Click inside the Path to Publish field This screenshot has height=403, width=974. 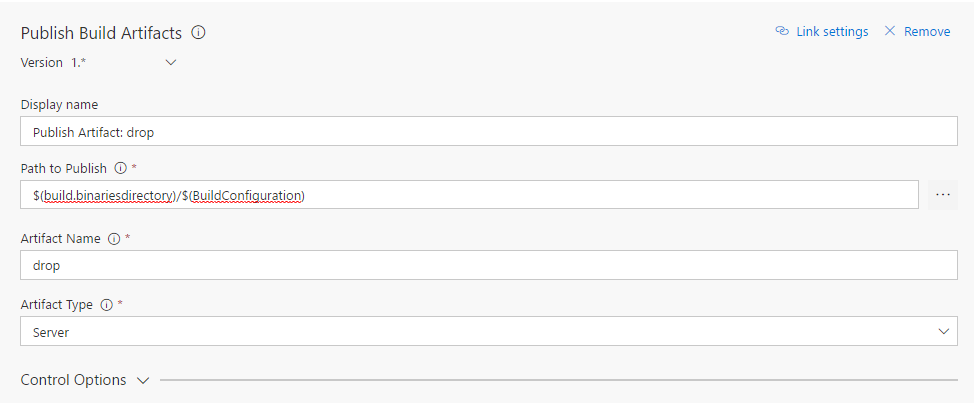point(469,195)
